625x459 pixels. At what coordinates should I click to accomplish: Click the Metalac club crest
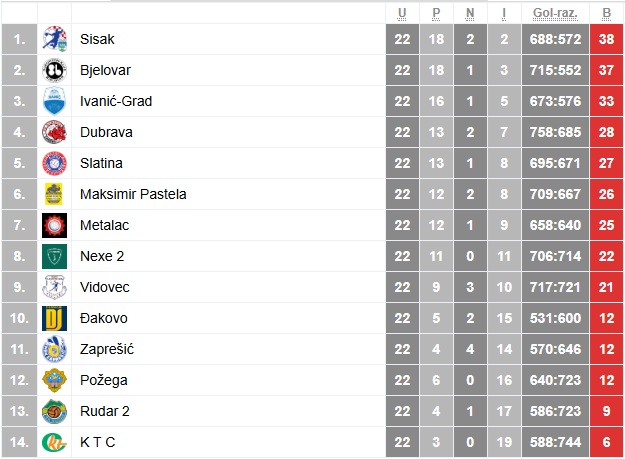54,226
